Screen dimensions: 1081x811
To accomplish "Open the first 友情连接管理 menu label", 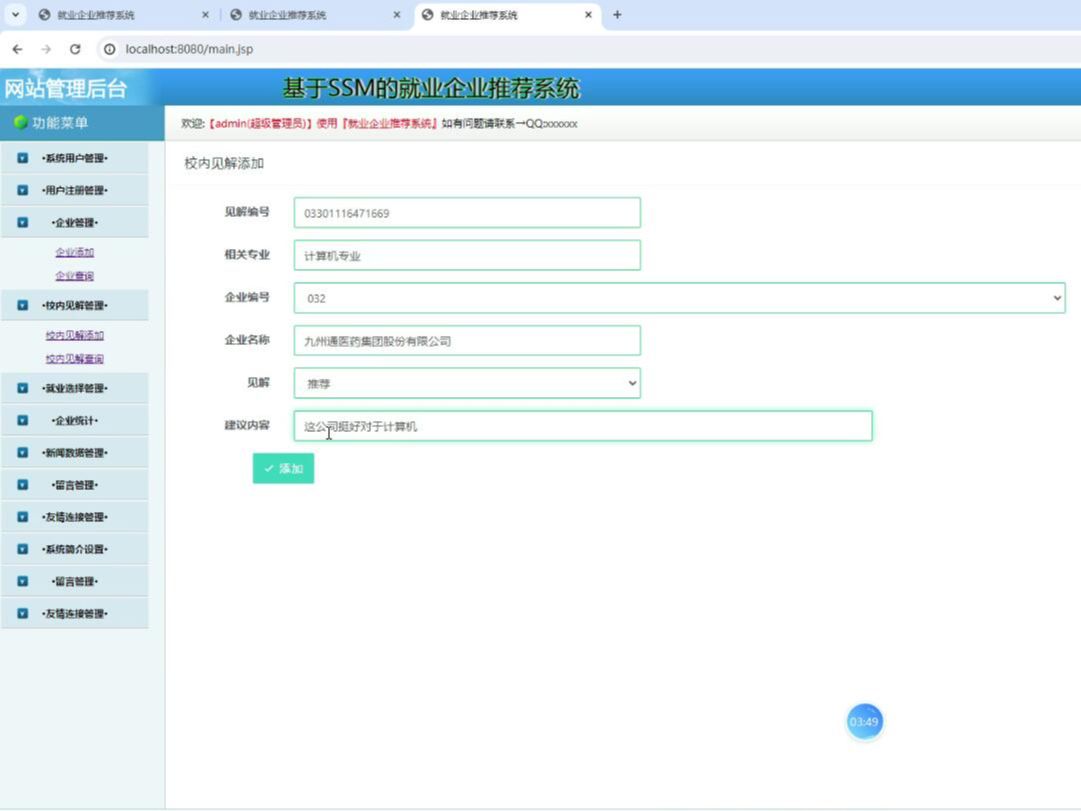I will 74,517.
